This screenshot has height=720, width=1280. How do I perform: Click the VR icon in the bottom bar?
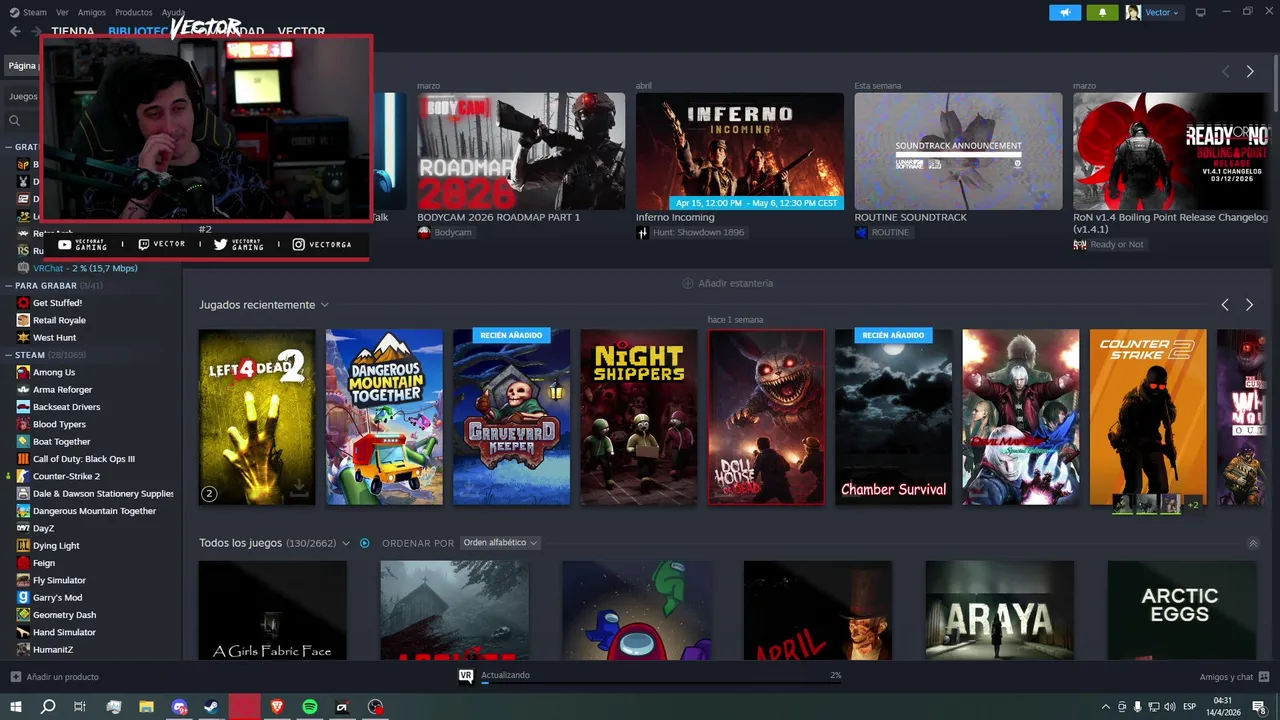coord(465,676)
